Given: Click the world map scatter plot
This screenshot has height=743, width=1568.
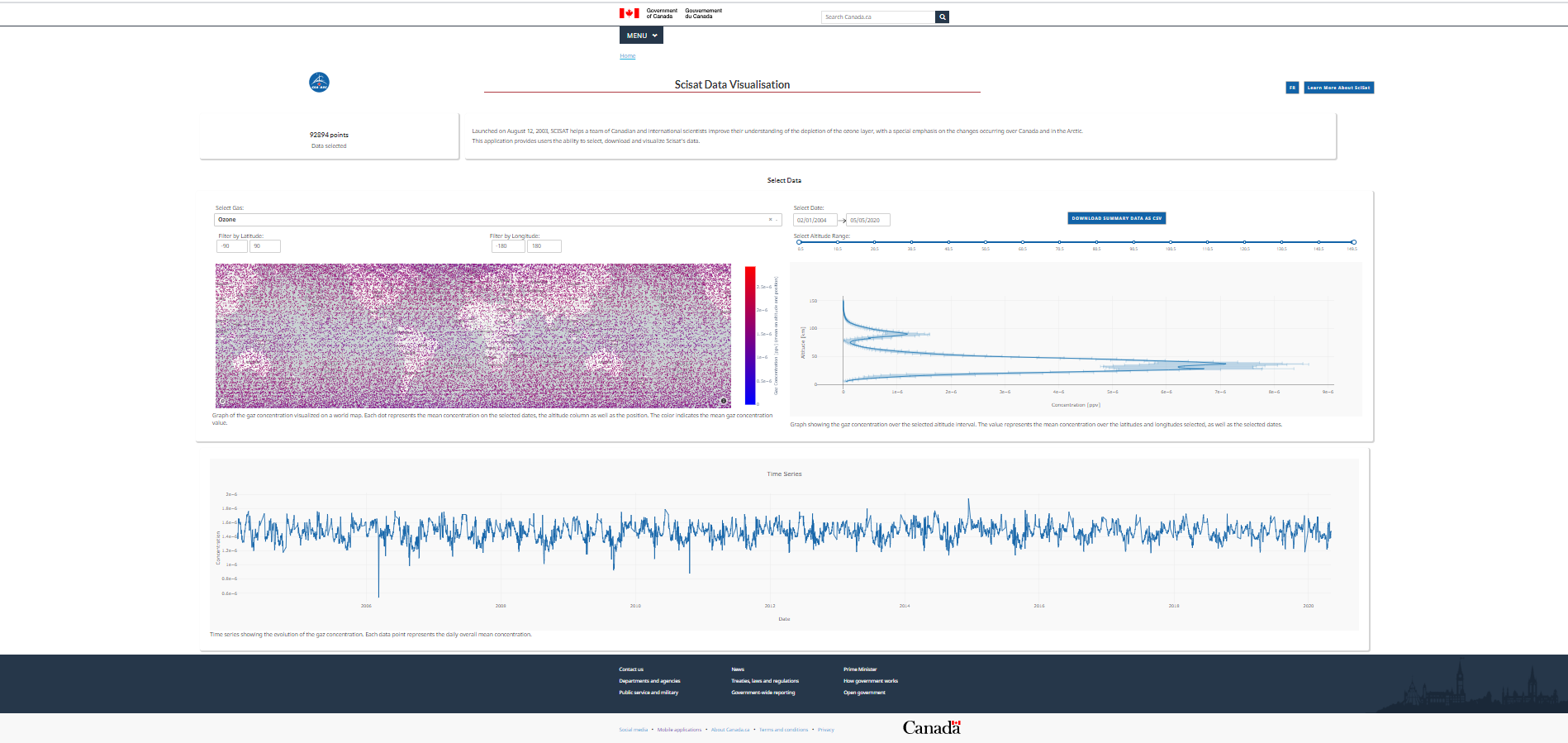Looking at the screenshot, I should point(473,336).
